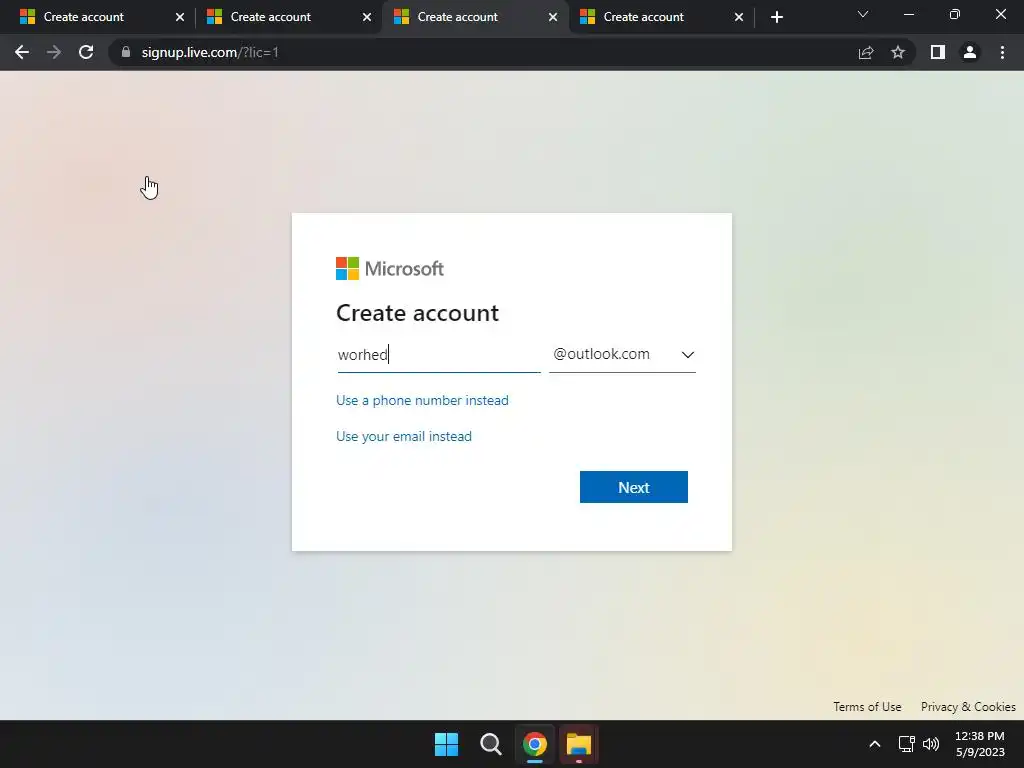Click the Next button
This screenshot has height=768, width=1024.
click(633, 487)
